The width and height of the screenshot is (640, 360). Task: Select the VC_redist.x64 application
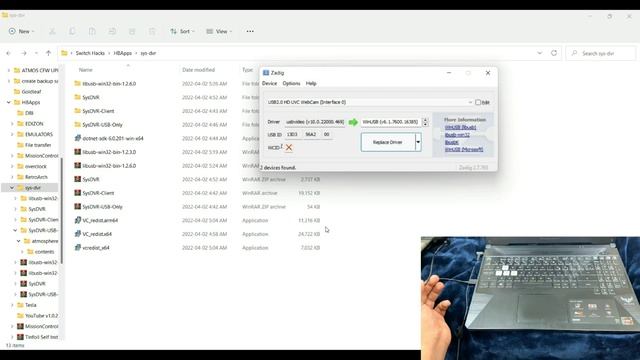click(97, 234)
